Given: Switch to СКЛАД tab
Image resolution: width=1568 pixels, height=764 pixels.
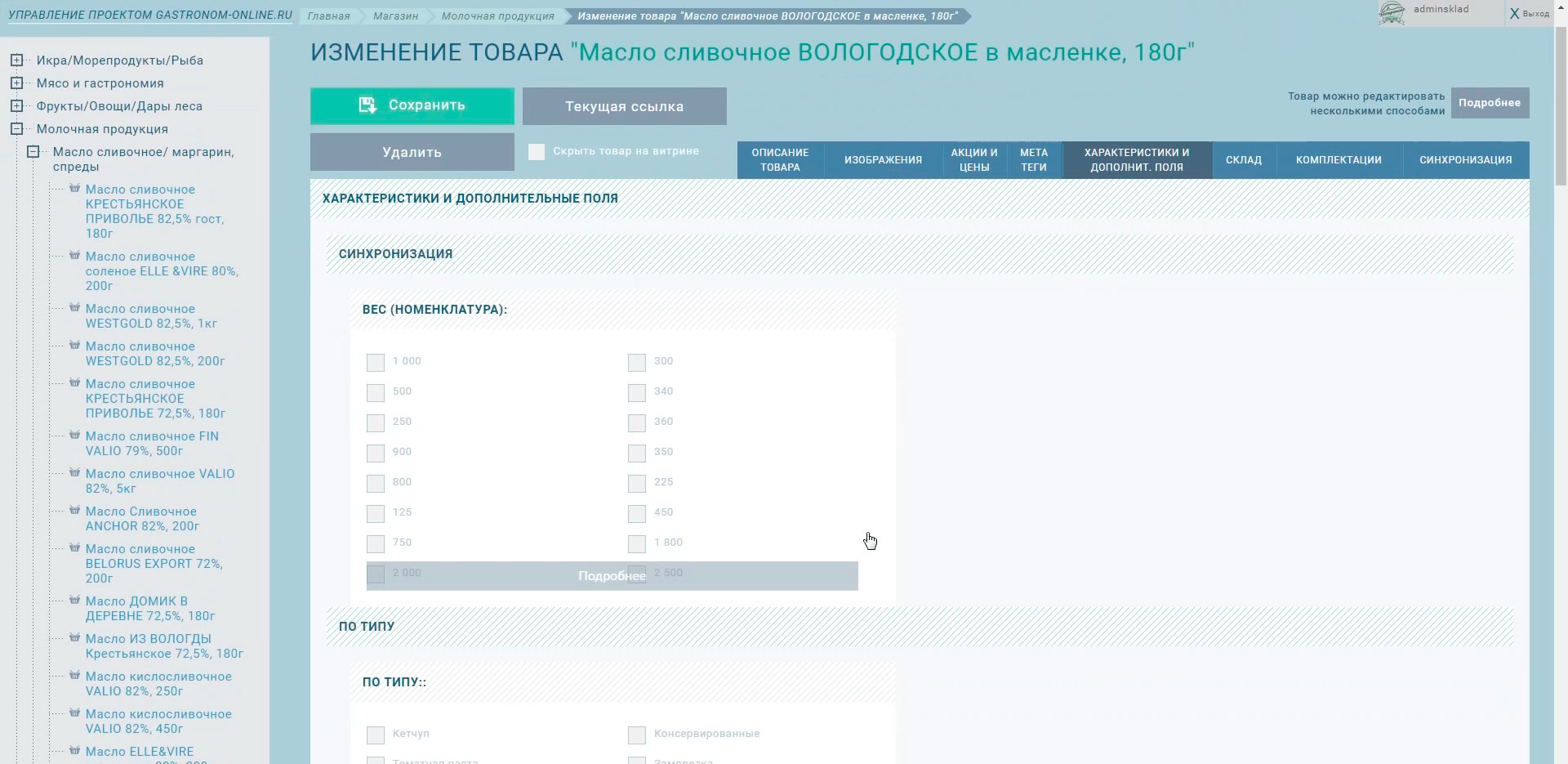Looking at the screenshot, I should click(1244, 160).
